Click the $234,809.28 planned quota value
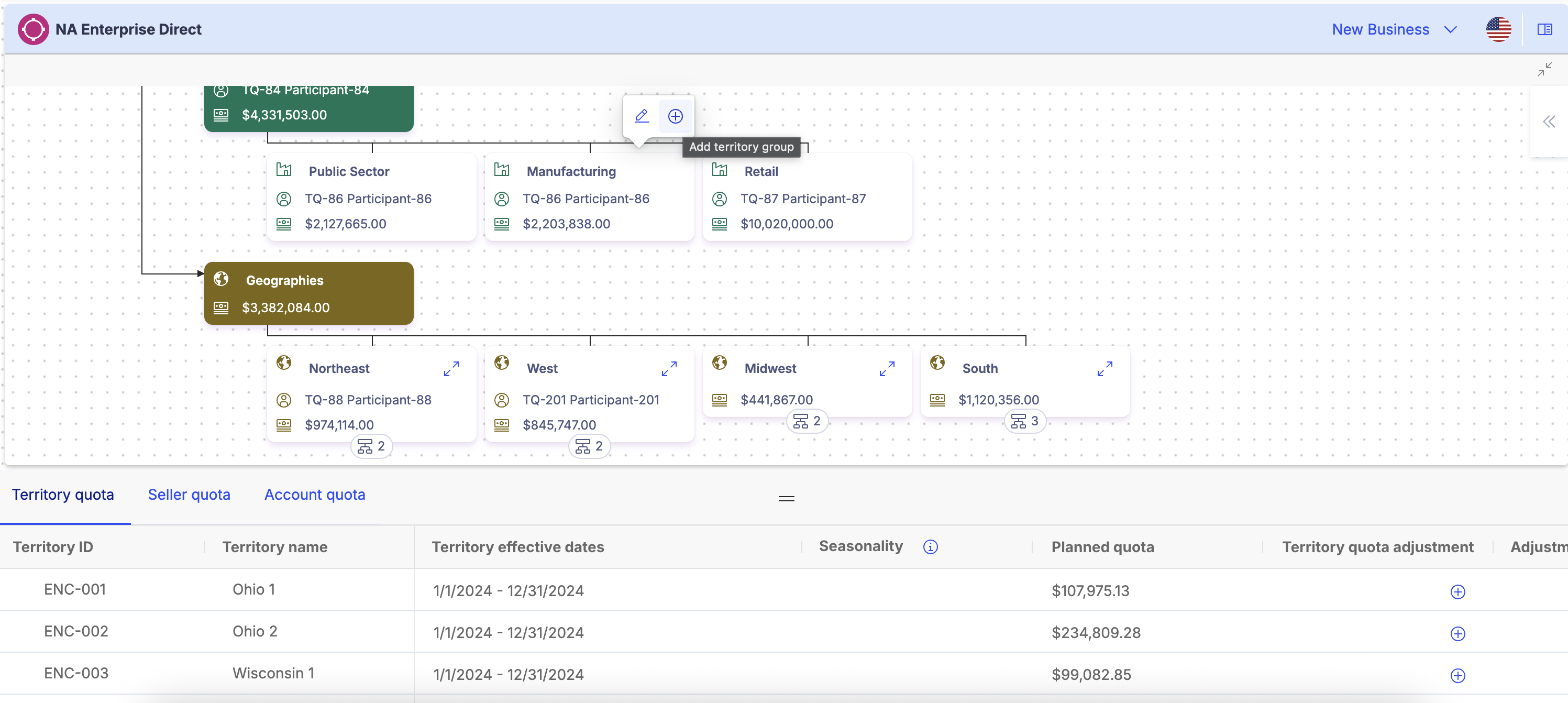The width and height of the screenshot is (1568, 703). click(1096, 632)
